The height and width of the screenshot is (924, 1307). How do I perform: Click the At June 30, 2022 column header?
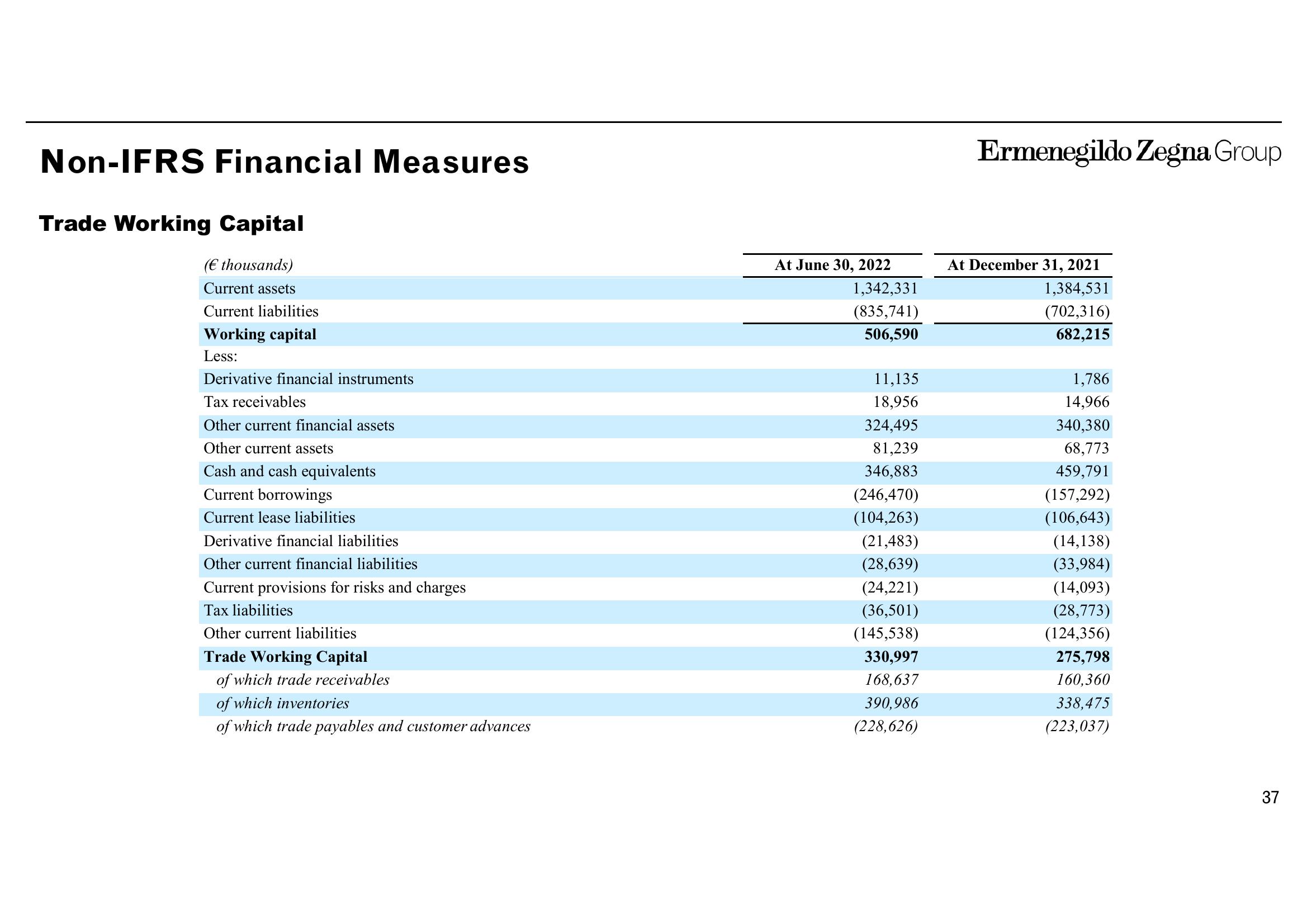point(832,265)
